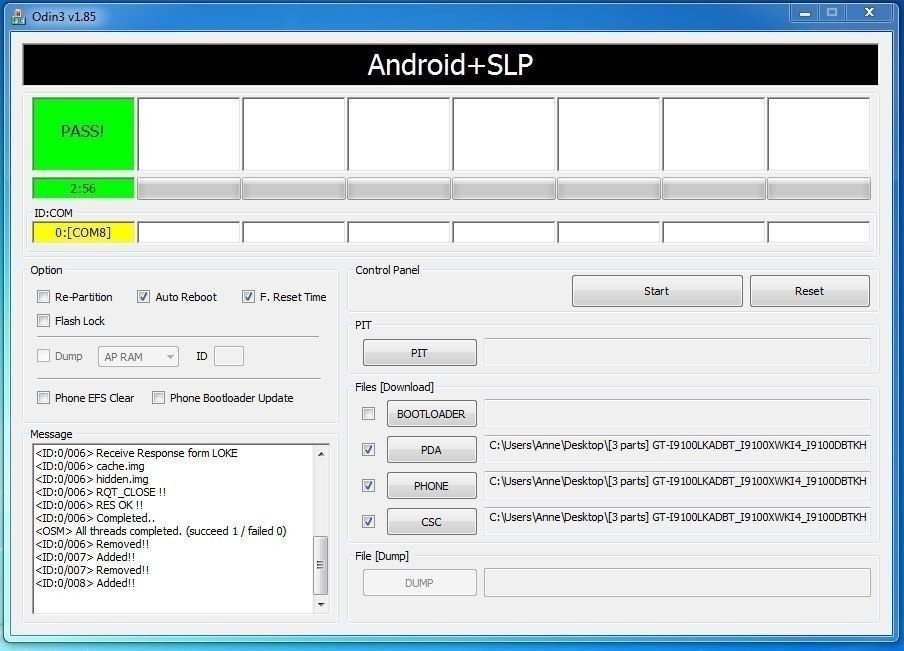This screenshot has height=651, width=904.
Task: Click the PHONE file path field
Action: pos(677,486)
